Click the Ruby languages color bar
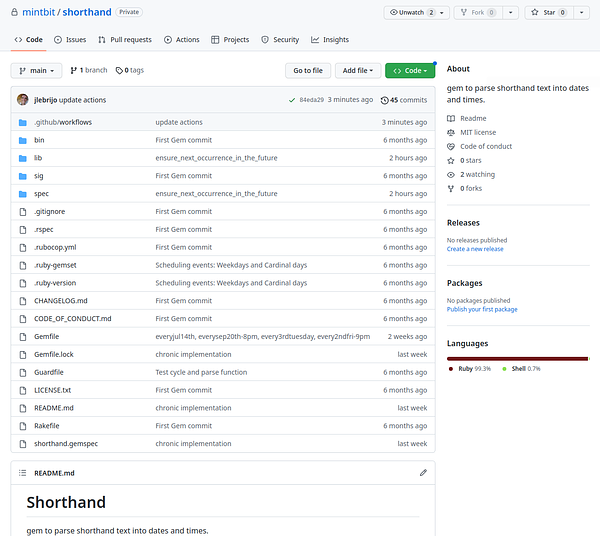 (x=516, y=358)
